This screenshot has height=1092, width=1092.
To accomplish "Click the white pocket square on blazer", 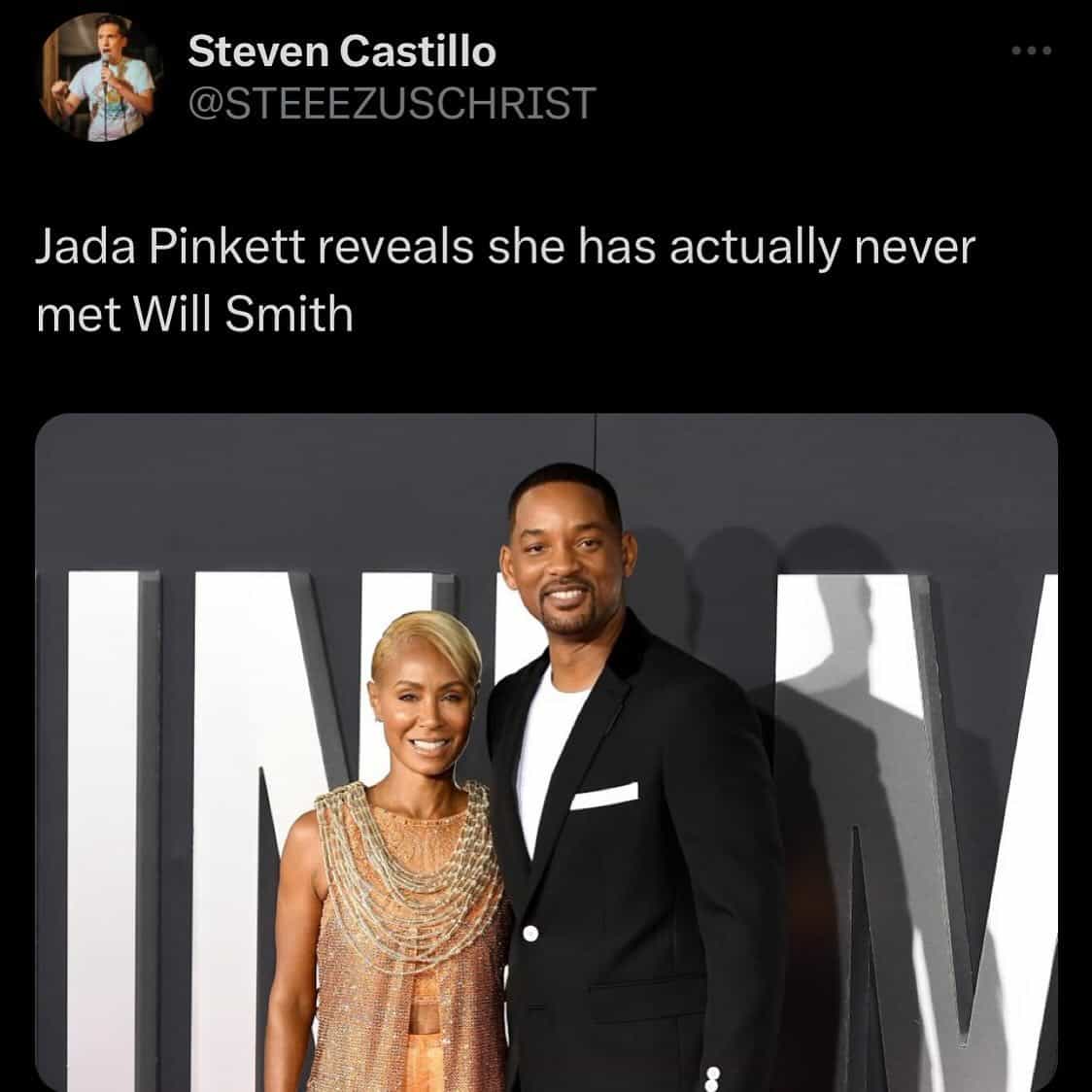I will point(604,796).
